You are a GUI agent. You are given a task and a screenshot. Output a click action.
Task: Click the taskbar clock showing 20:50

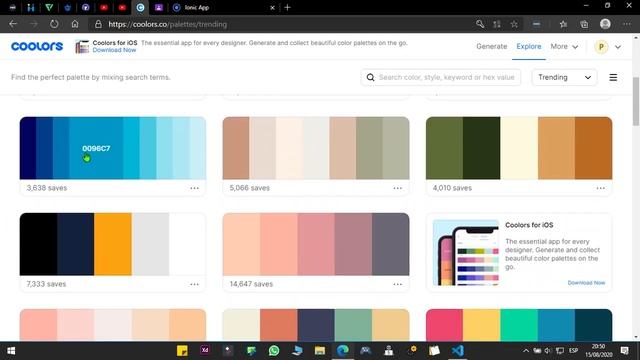(599, 351)
